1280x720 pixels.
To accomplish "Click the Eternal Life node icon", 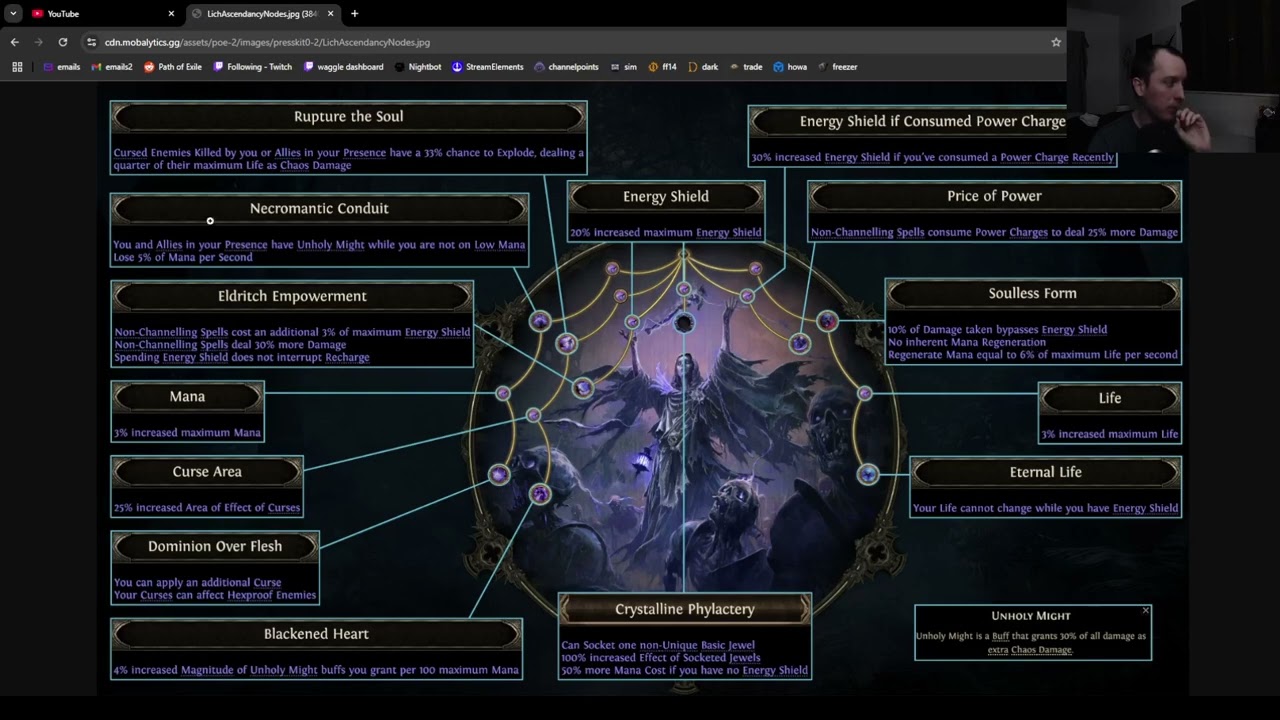I will 868,474.
